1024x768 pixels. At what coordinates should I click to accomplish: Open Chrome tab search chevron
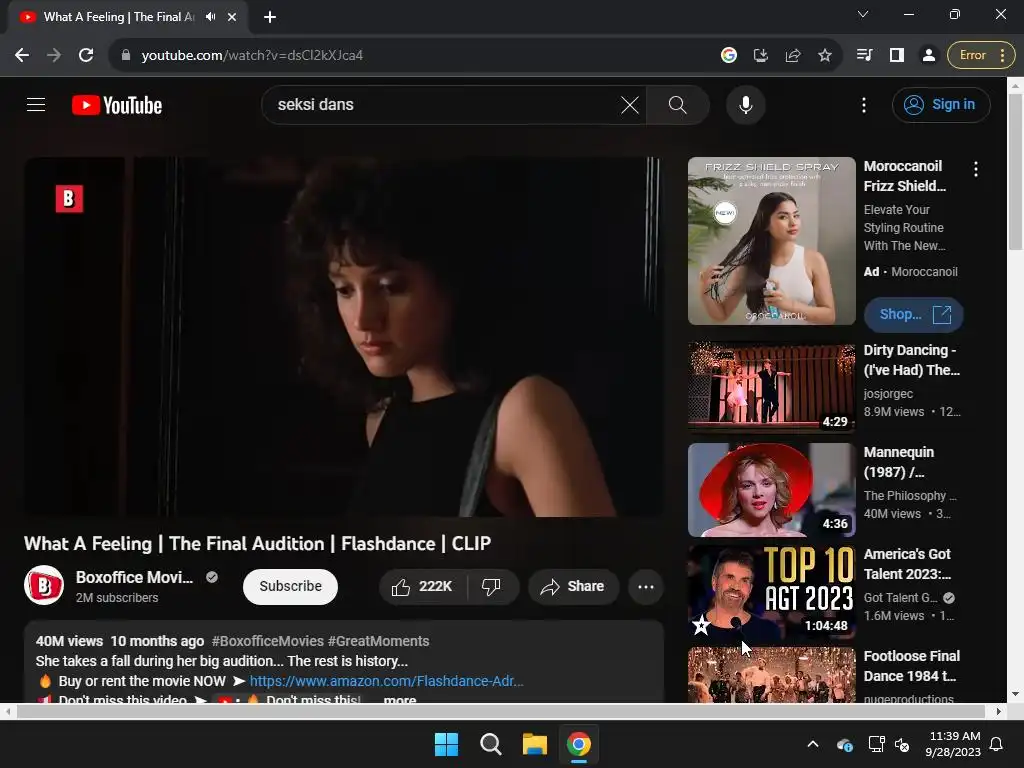[863, 14]
